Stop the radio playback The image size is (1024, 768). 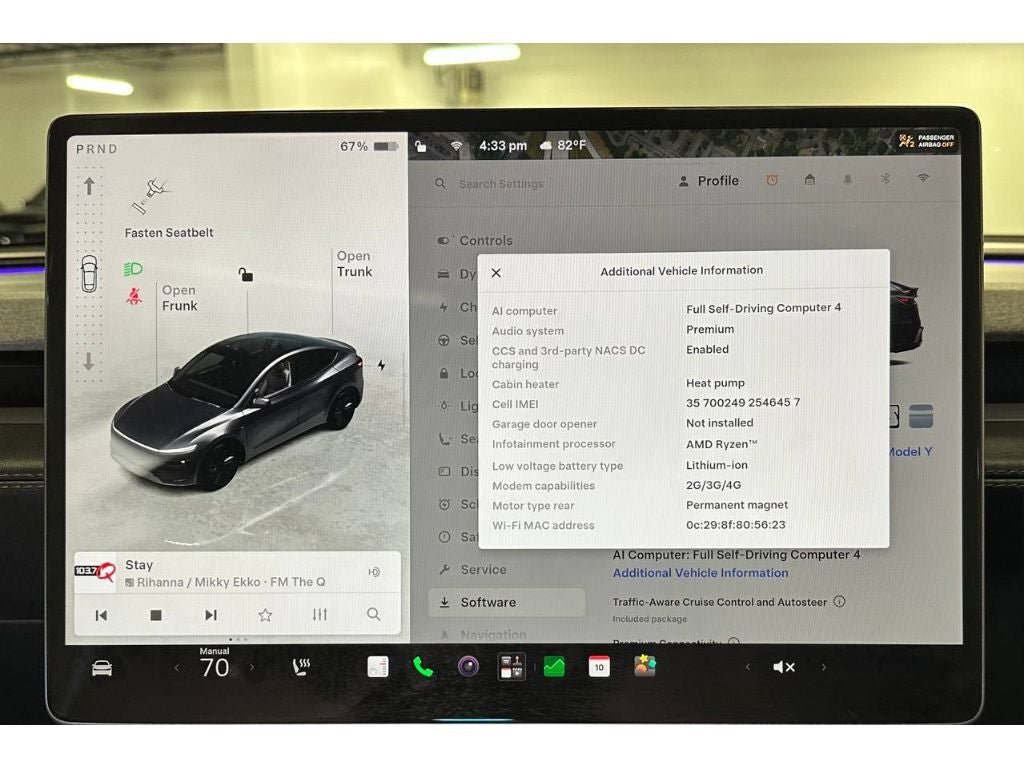coord(156,615)
